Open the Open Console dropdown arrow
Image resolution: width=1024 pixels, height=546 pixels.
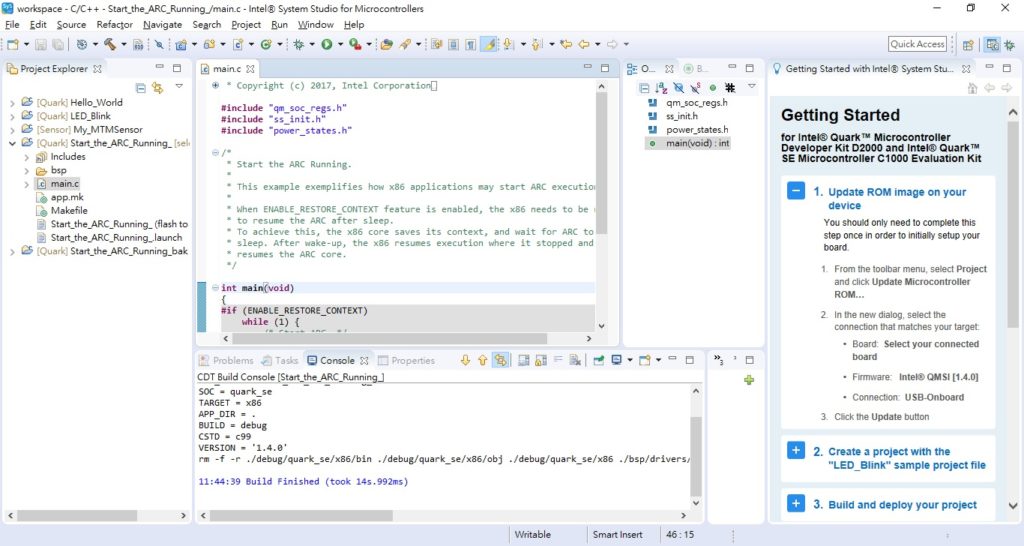tap(658, 361)
